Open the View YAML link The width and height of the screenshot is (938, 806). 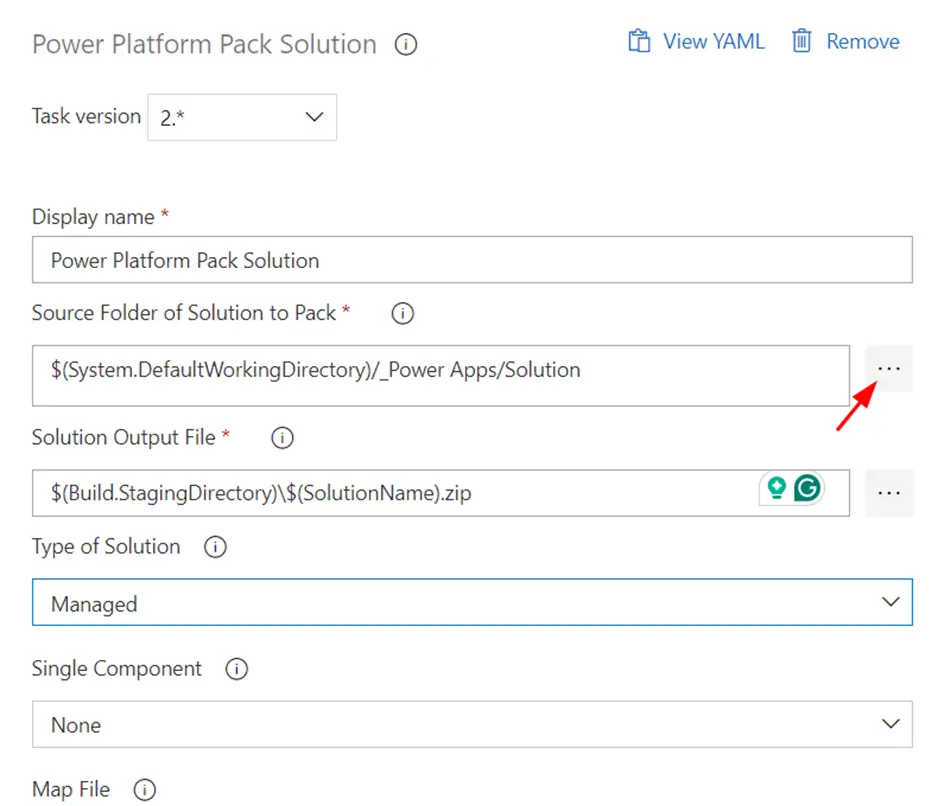tap(714, 41)
